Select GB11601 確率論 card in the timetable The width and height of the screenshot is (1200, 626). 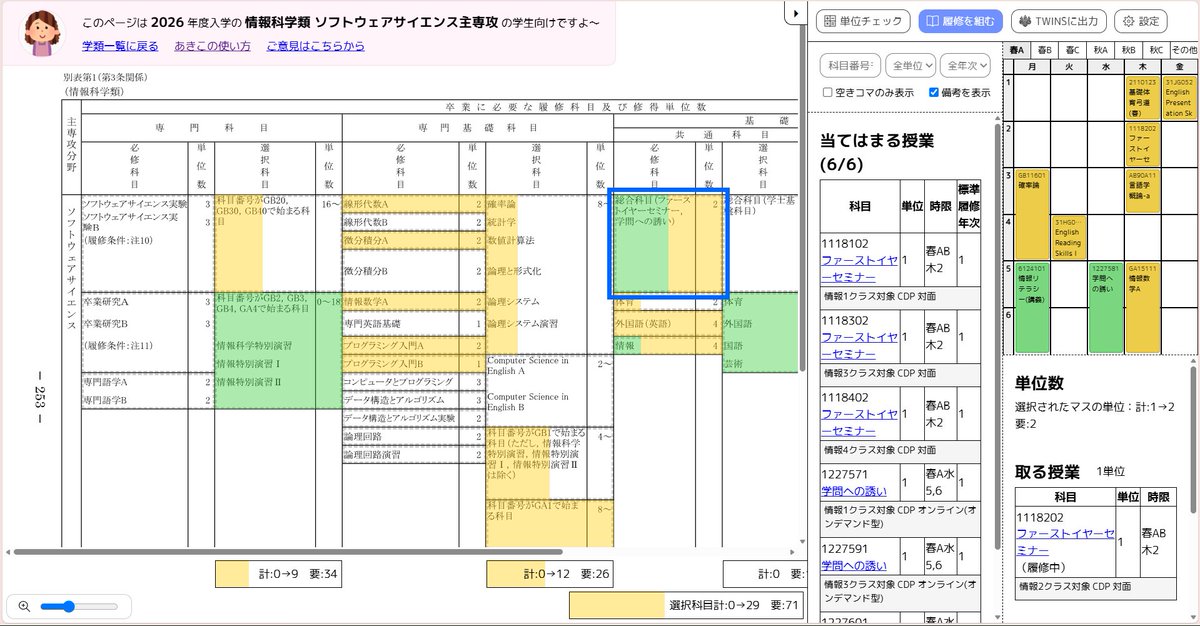1032,215
